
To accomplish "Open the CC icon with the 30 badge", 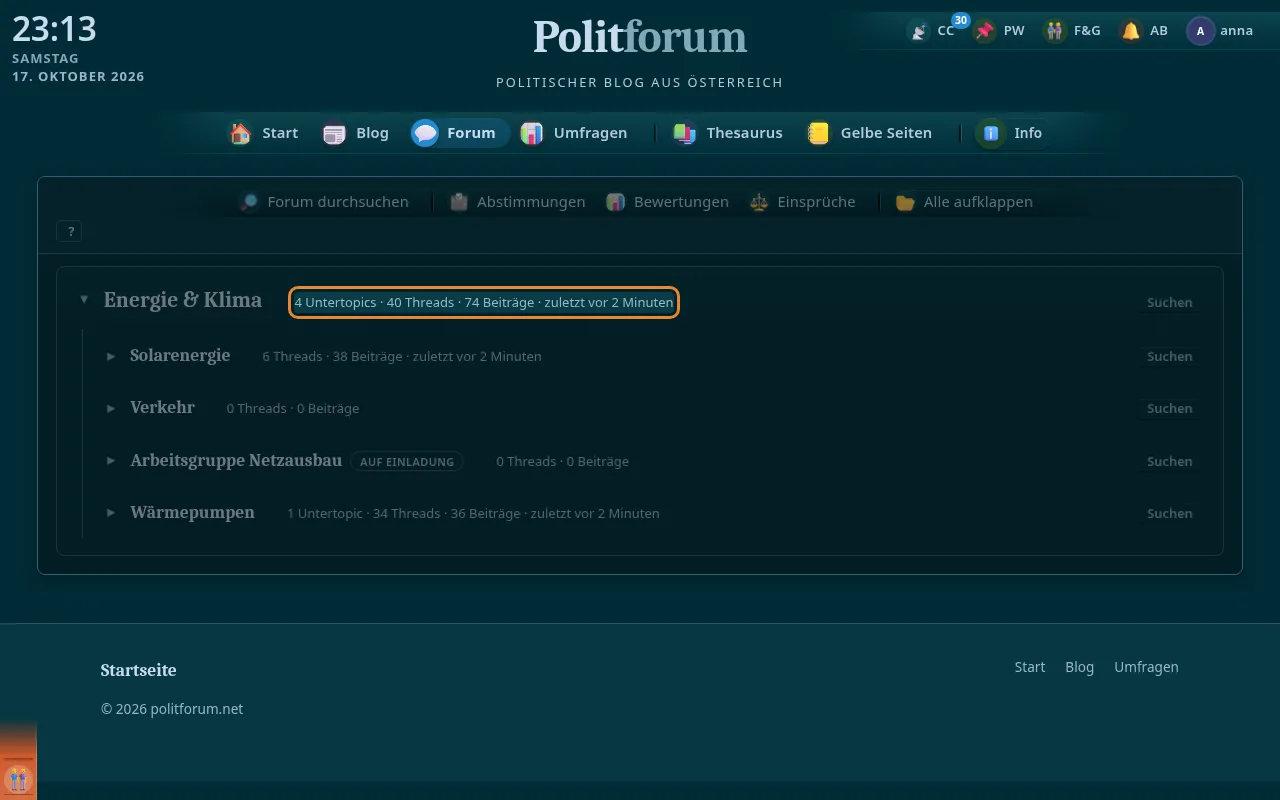I will (x=918, y=31).
